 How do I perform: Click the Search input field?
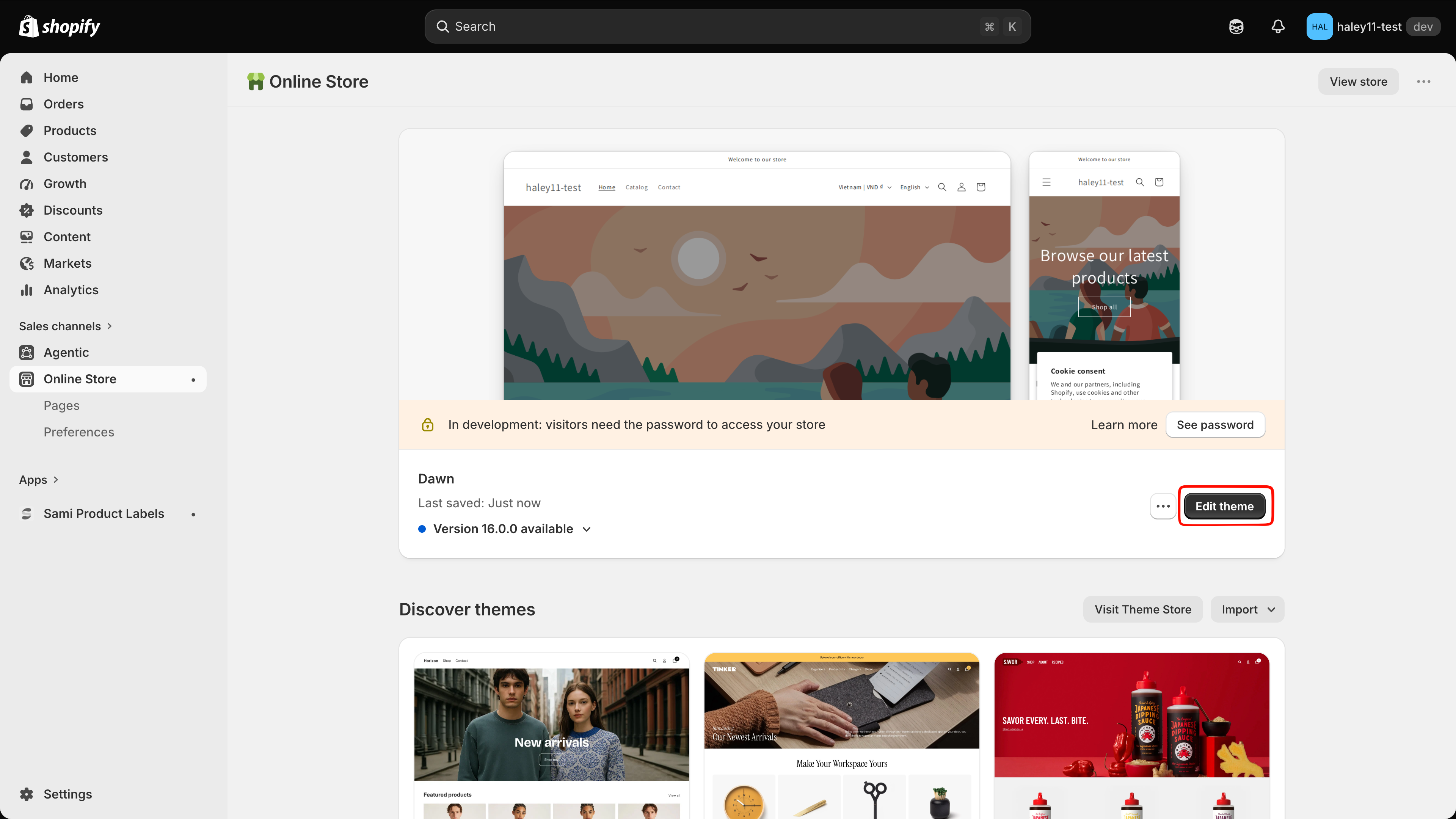[x=728, y=27]
